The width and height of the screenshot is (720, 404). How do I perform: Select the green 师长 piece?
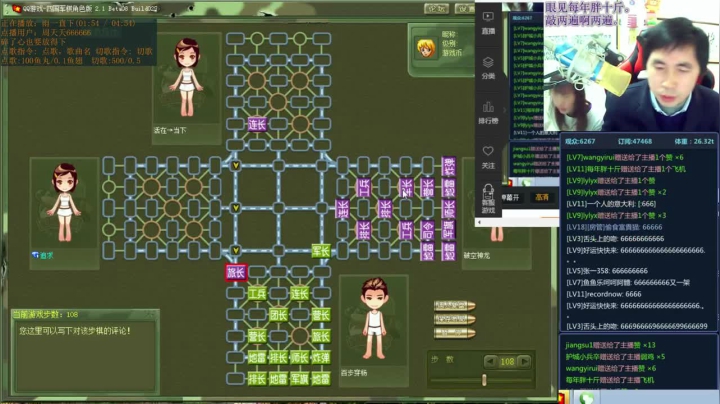pos(299,358)
